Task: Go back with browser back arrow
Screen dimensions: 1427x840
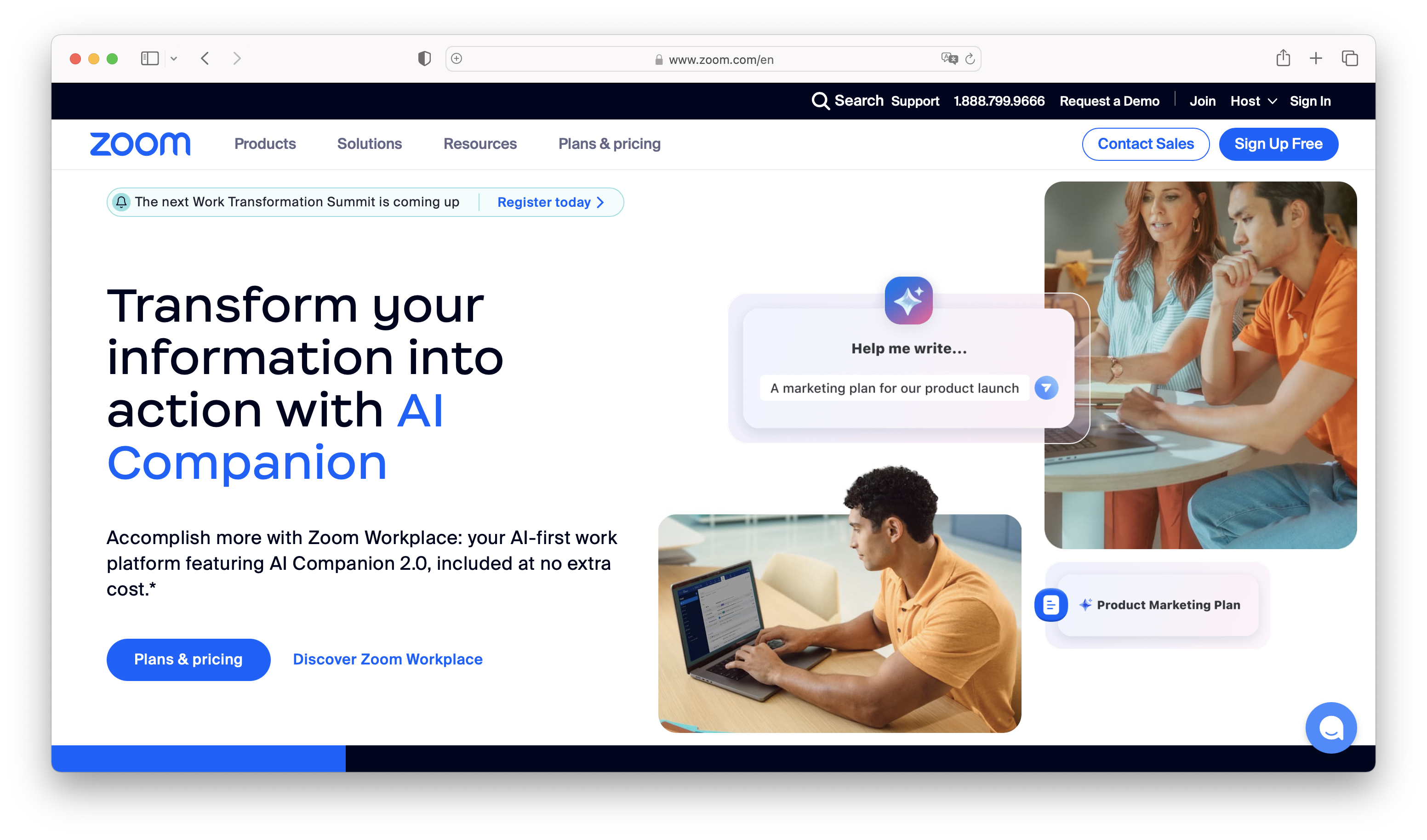Action: click(205, 58)
